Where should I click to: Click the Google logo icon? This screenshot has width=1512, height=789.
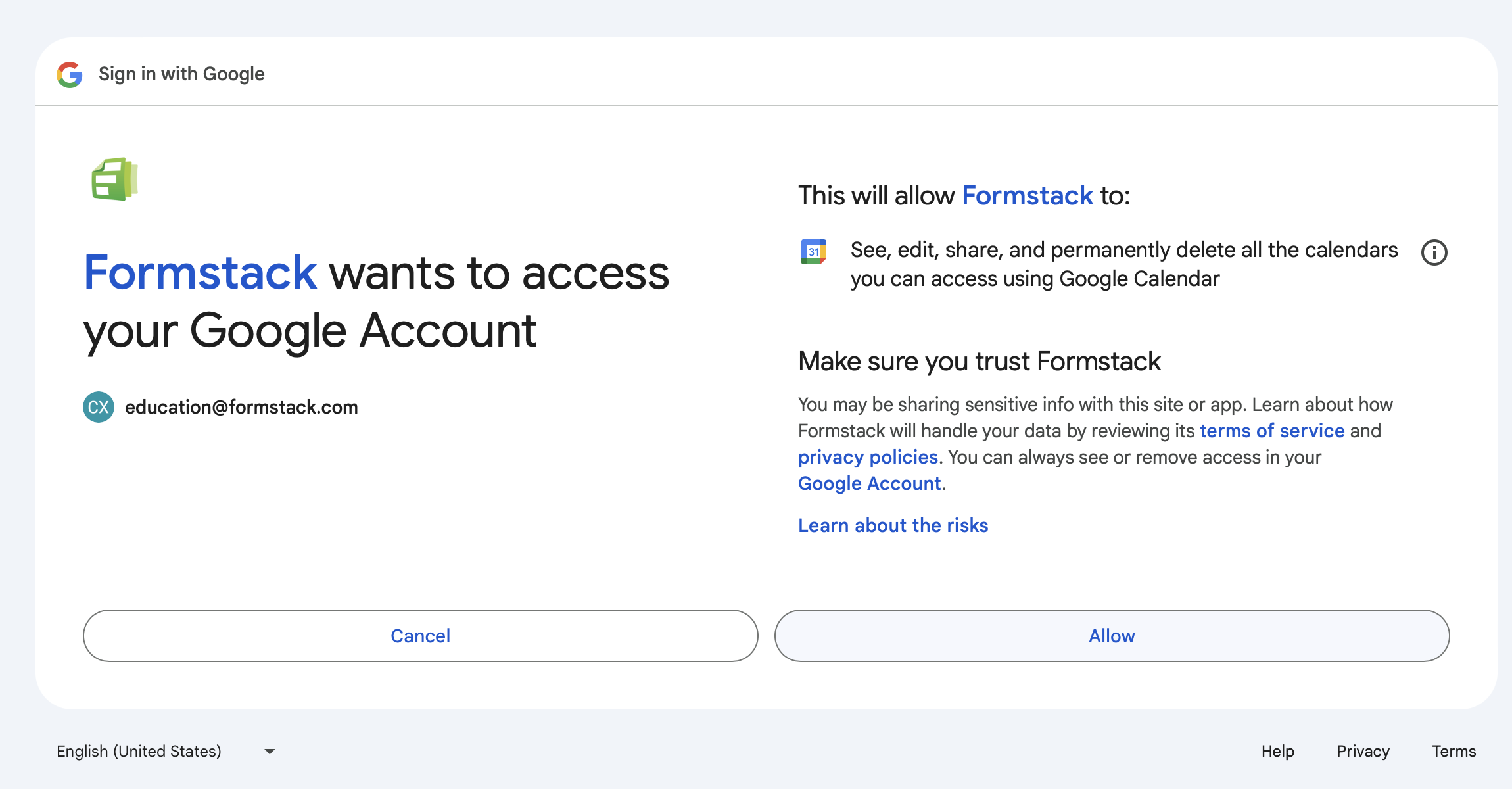pyautogui.click(x=70, y=74)
